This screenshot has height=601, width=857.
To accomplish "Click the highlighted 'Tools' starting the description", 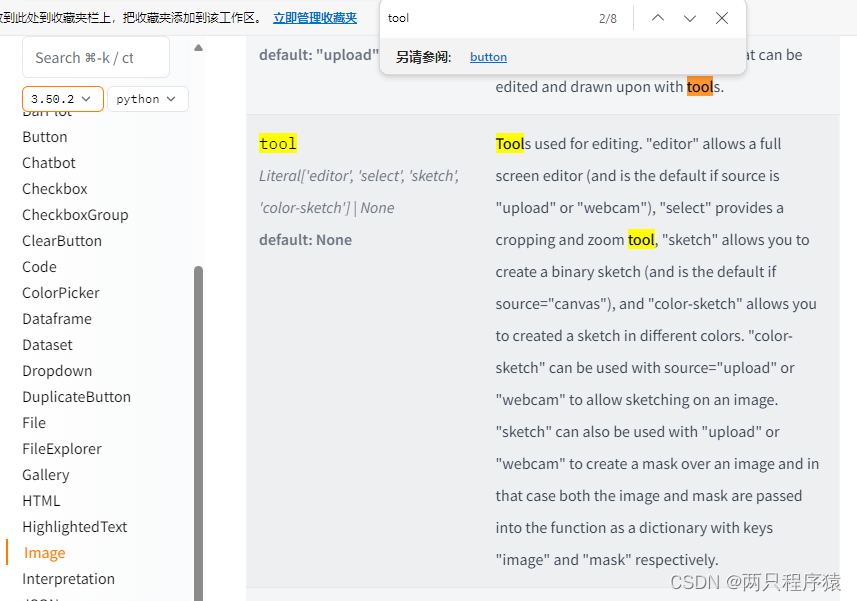I will [510, 144].
